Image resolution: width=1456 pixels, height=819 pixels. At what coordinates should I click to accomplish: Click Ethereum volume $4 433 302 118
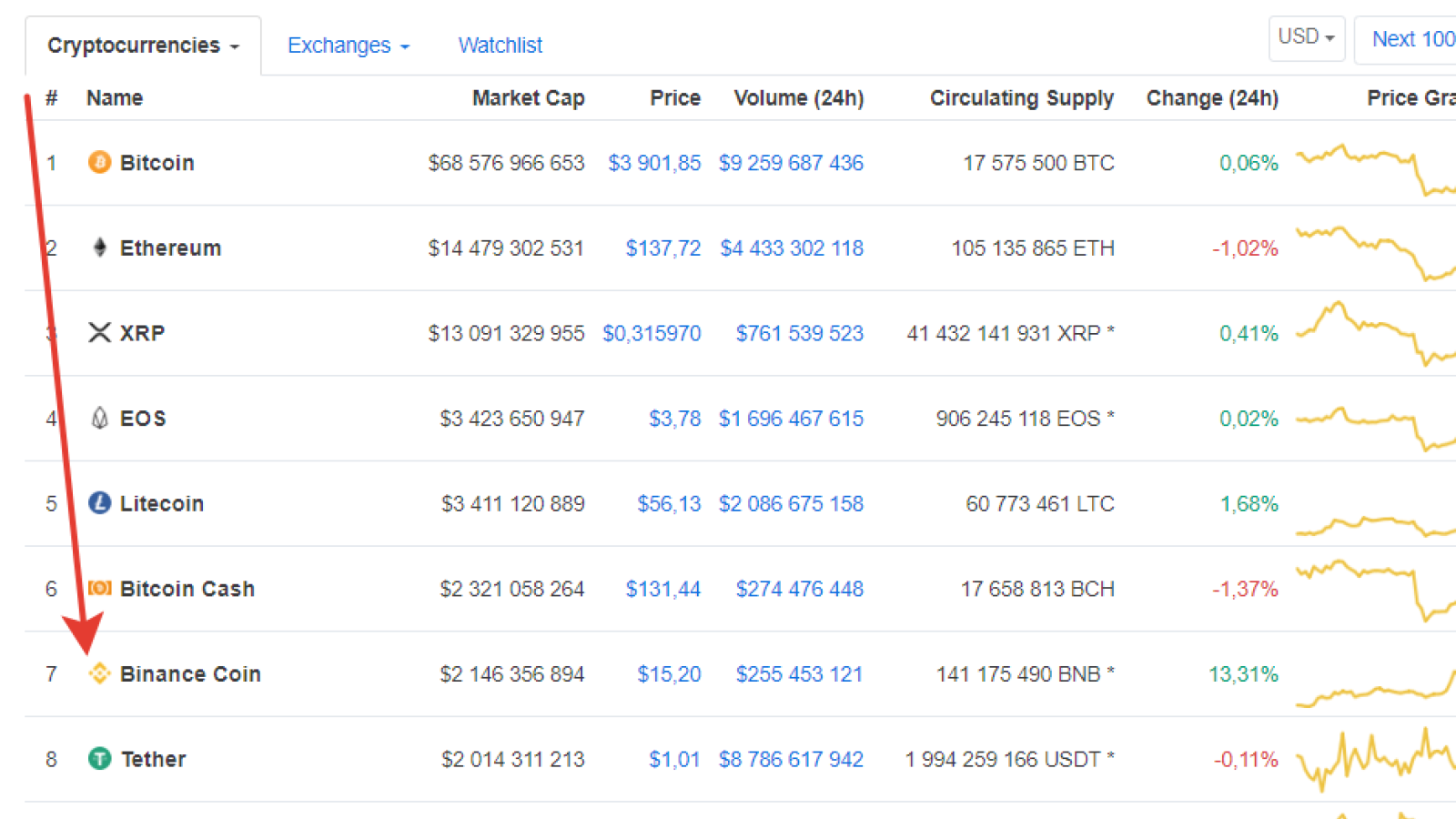point(792,248)
